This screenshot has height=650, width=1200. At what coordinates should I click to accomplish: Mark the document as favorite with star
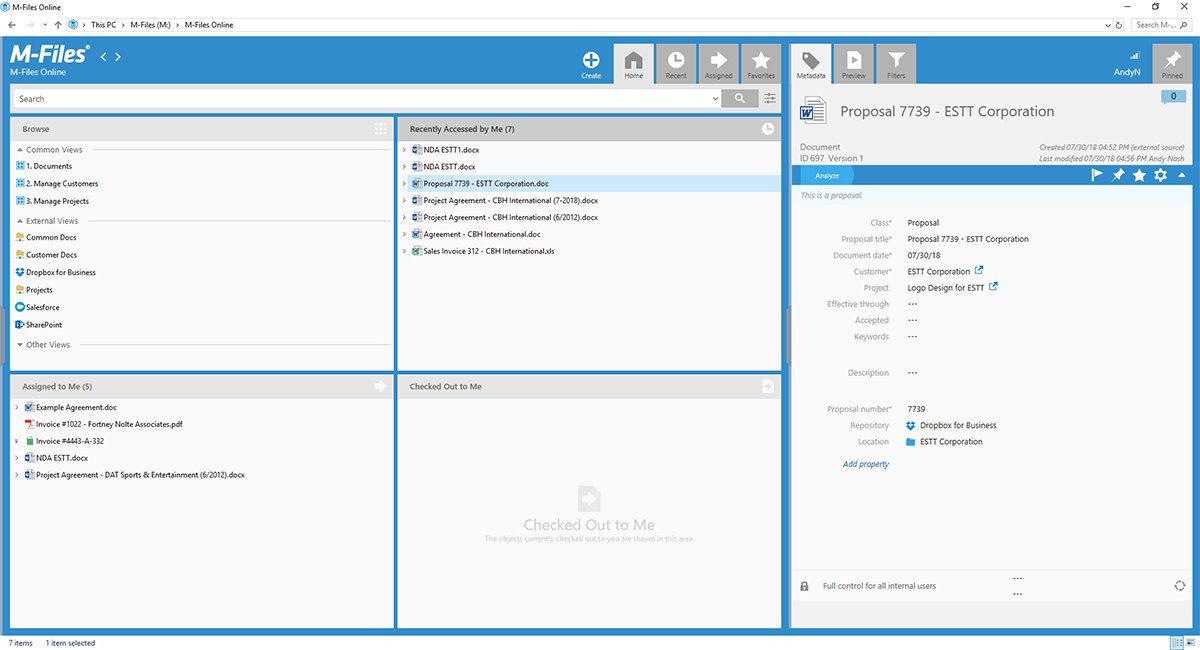[1140, 175]
